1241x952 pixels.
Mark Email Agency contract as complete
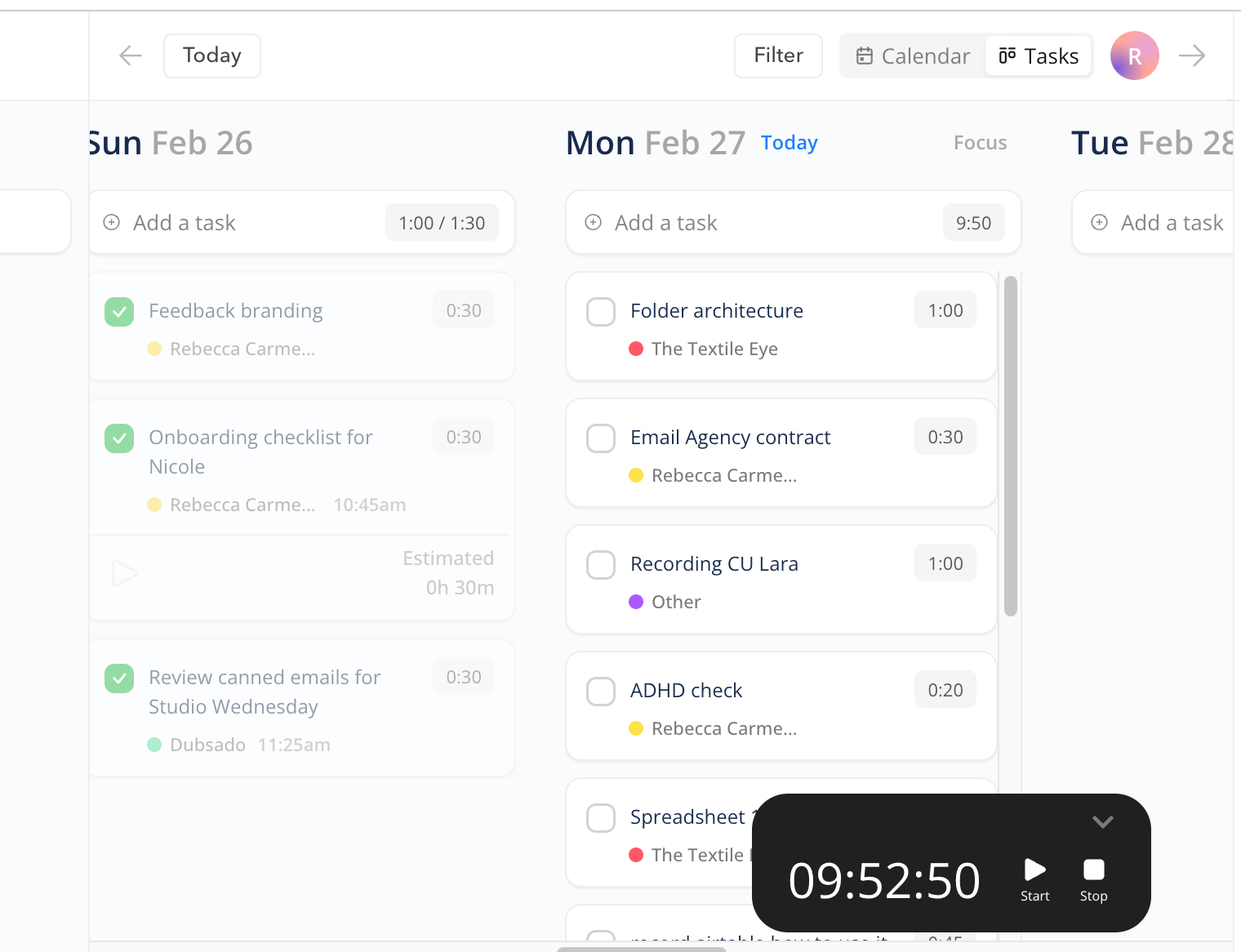[601, 438]
